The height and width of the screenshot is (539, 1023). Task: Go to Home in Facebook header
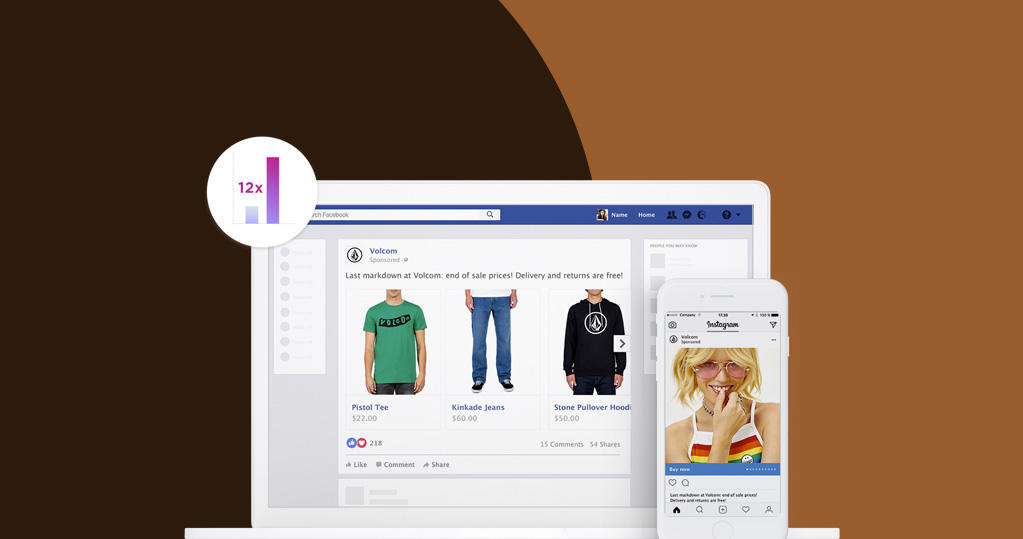(646, 215)
